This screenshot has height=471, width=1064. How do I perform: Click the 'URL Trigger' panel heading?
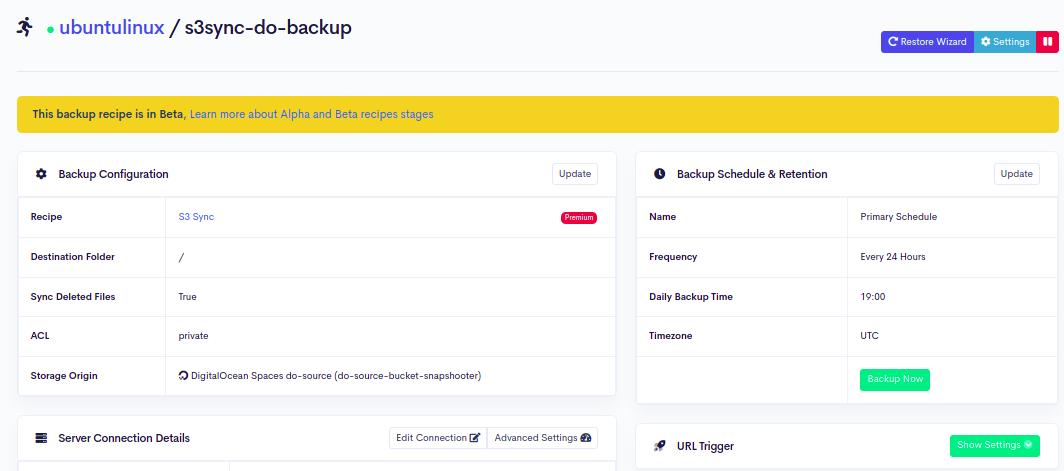coord(705,446)
